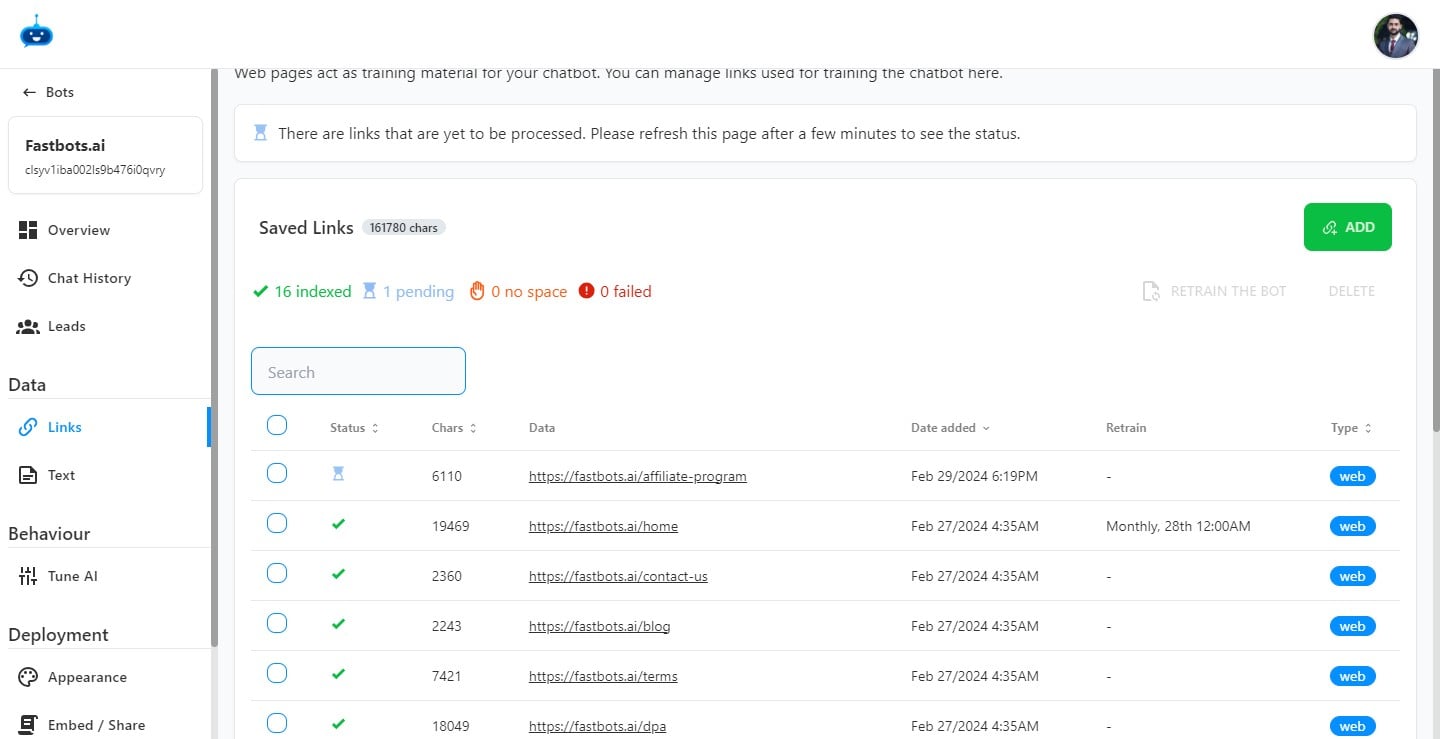Open the profile avatar menu
Viewport: 1440px width, 739px height.
(x=1395, y=35)
